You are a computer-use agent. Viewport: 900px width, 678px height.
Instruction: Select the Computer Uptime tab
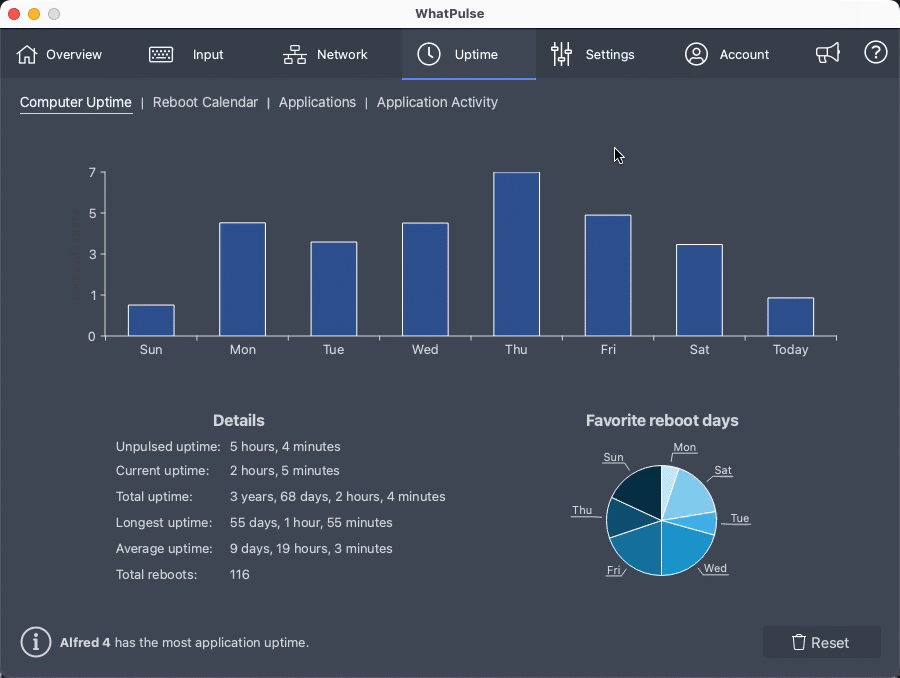click(75, 102)
